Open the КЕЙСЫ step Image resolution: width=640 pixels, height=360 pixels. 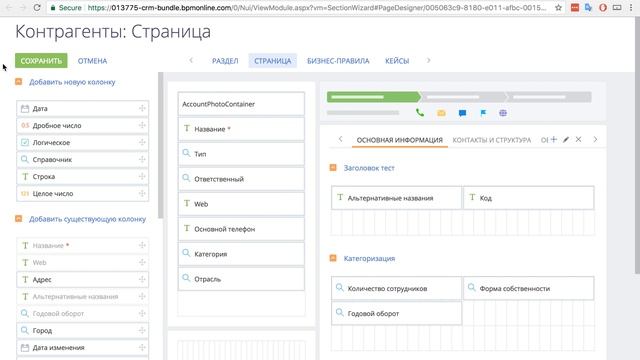click(397, 61)
